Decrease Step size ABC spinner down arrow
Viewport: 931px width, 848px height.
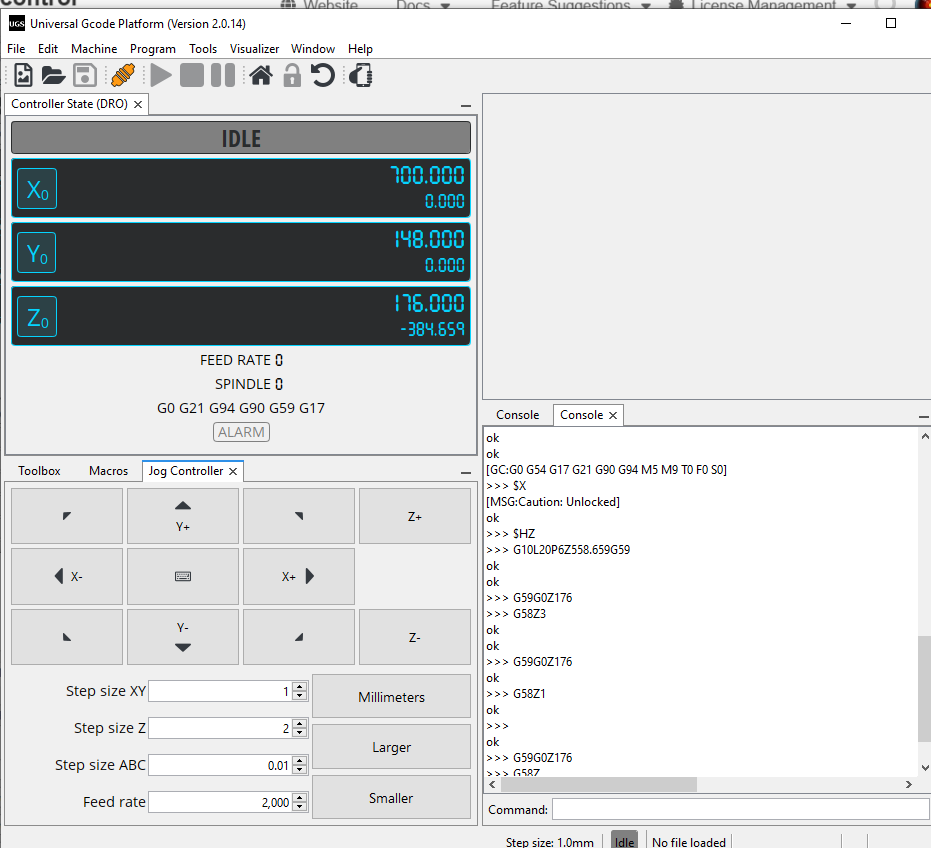pos(300,770)
